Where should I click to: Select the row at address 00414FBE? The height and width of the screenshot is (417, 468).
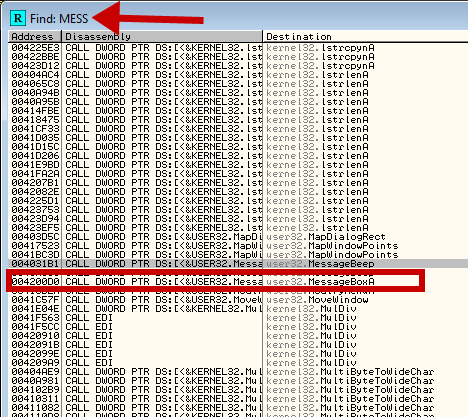click(238, 111)
